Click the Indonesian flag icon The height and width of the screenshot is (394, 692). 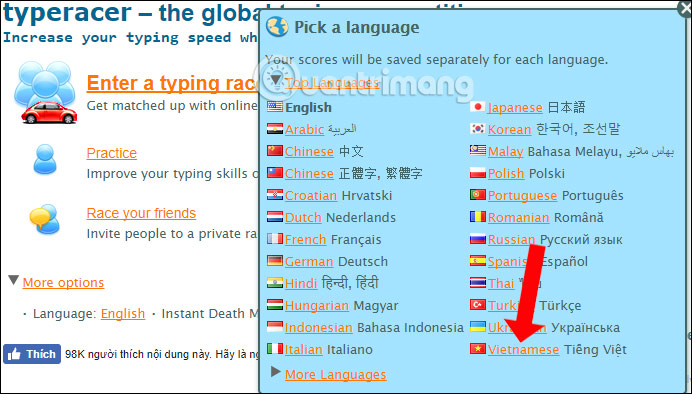click(275, 327)
